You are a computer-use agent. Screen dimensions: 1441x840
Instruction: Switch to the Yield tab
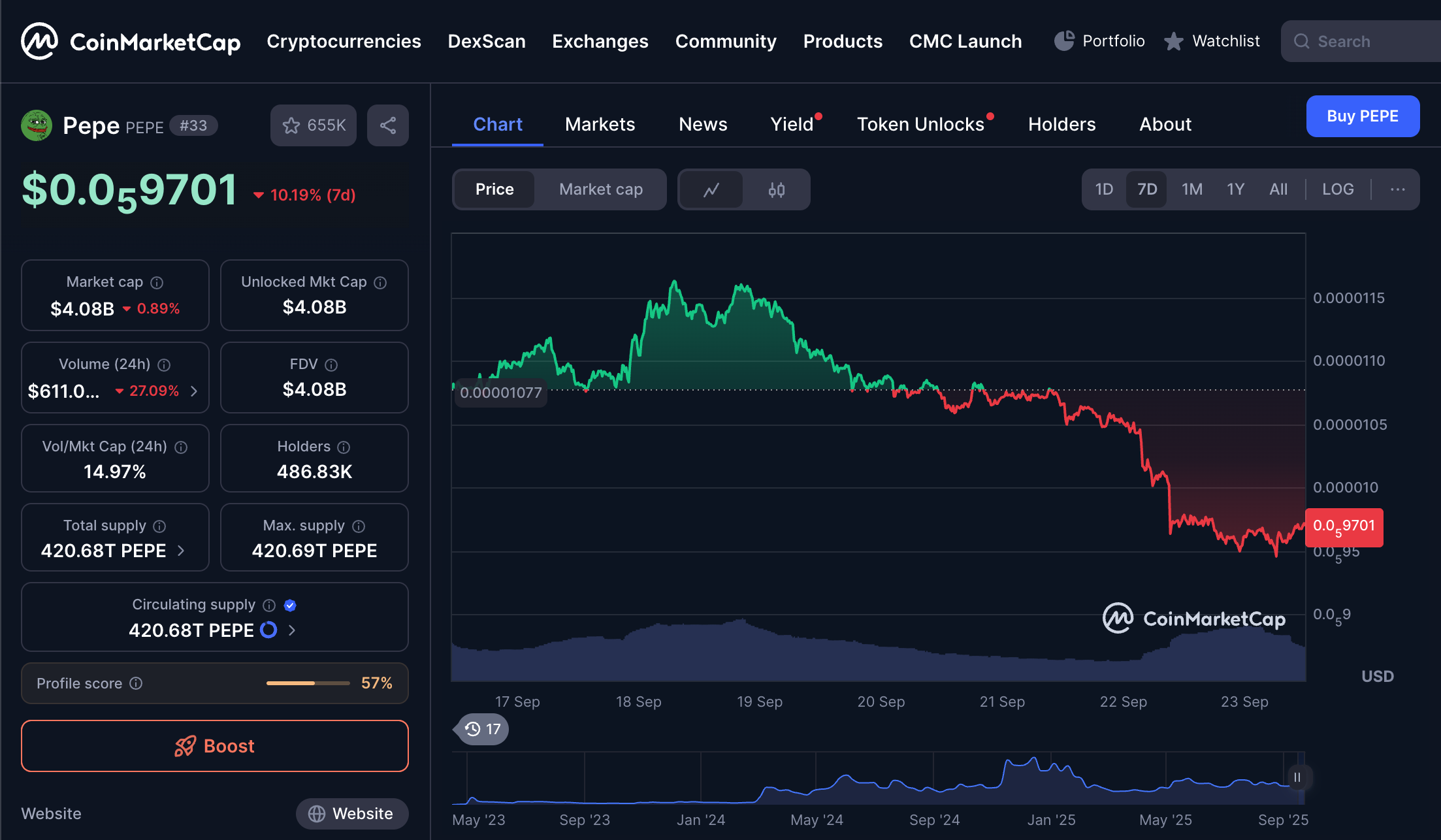pyautogui.click(x=792, y=124)
